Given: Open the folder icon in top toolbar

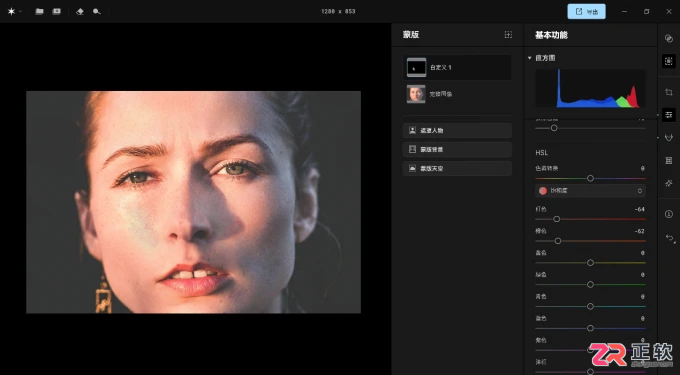Looking at the screenshot, I should pyautogui.click(x=39, y=12).
